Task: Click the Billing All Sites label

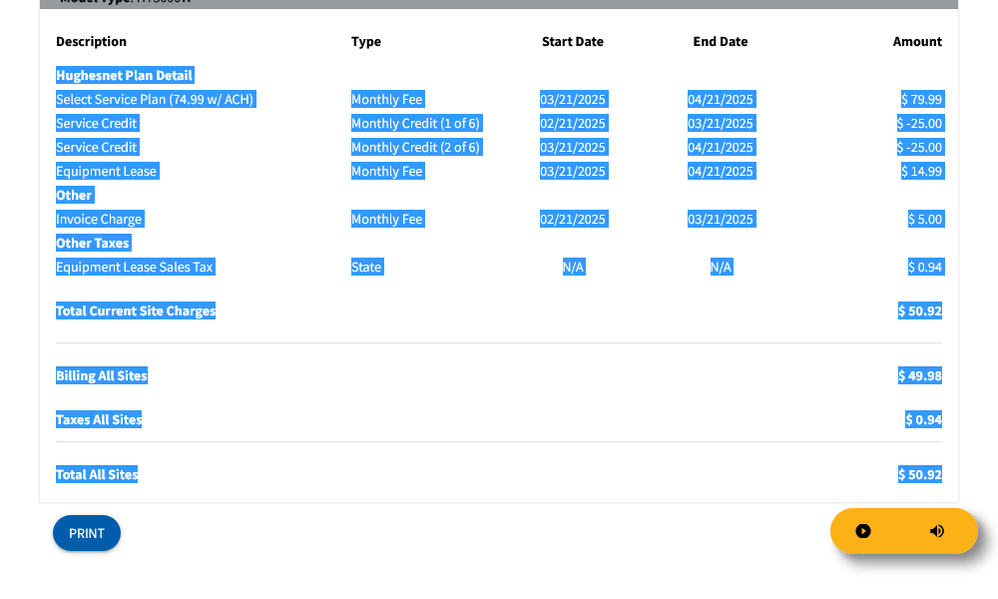Action: click(x=101, y=376)
